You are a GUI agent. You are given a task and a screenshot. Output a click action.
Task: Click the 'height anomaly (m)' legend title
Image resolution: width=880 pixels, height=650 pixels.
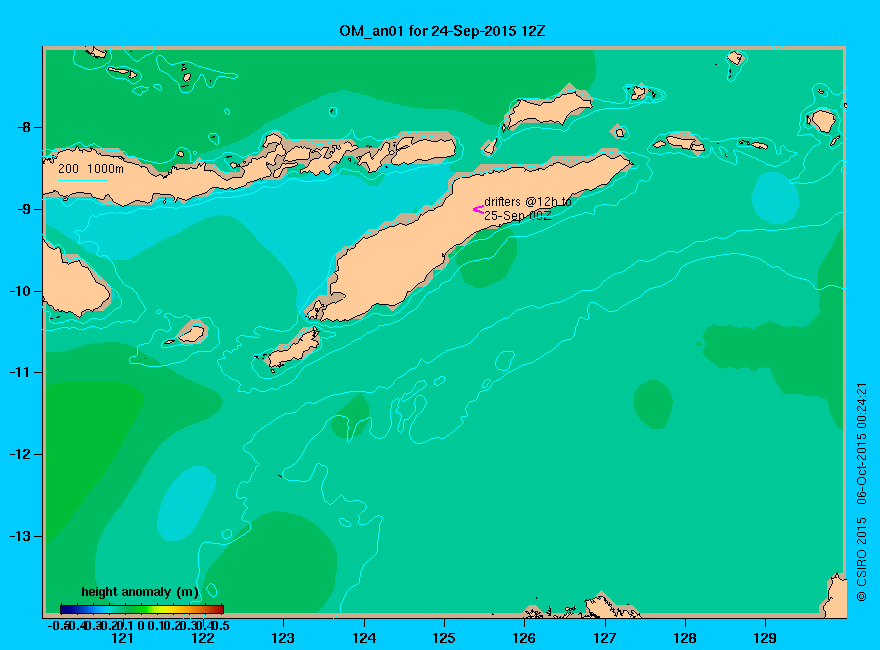[140, 592]
